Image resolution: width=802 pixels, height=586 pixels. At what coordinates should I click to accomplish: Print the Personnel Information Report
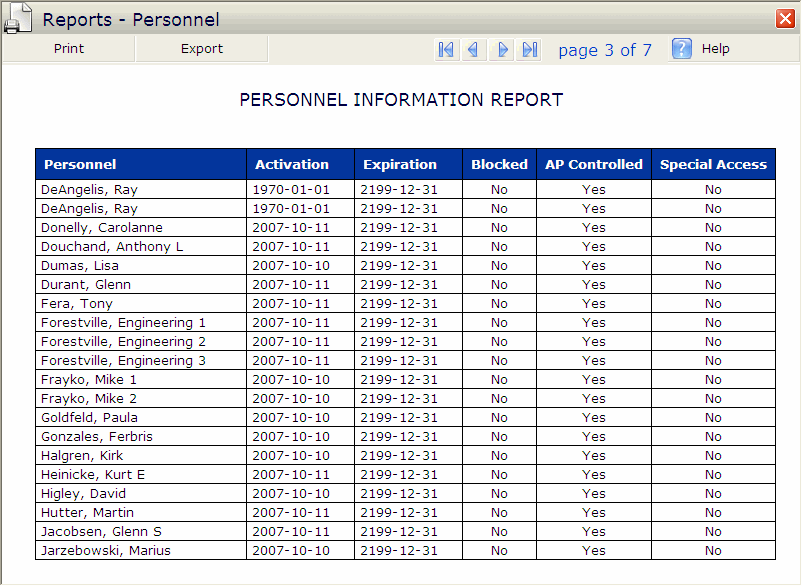coord(69,48)
